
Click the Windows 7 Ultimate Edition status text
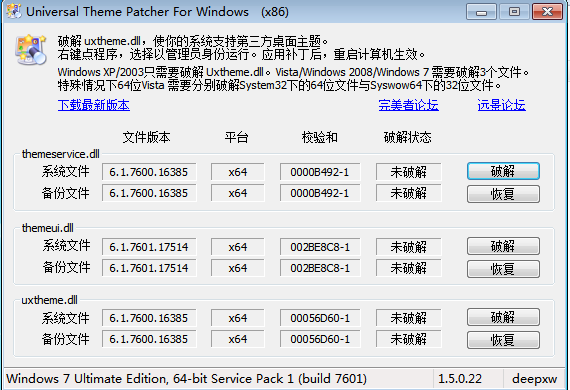[x=186, y=379]
